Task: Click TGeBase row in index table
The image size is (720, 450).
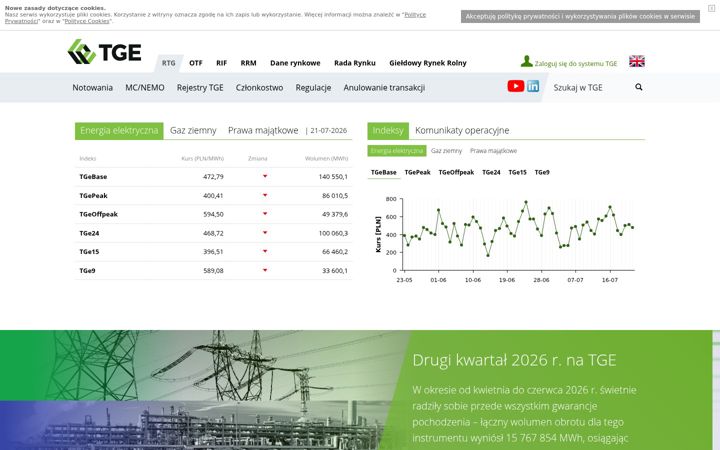Action: 214,177
